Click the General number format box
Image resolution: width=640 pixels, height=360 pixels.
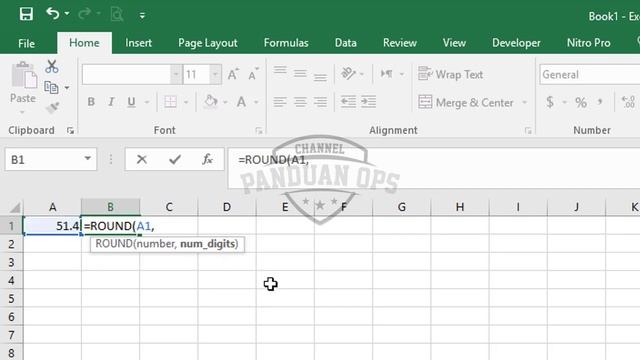589,74
